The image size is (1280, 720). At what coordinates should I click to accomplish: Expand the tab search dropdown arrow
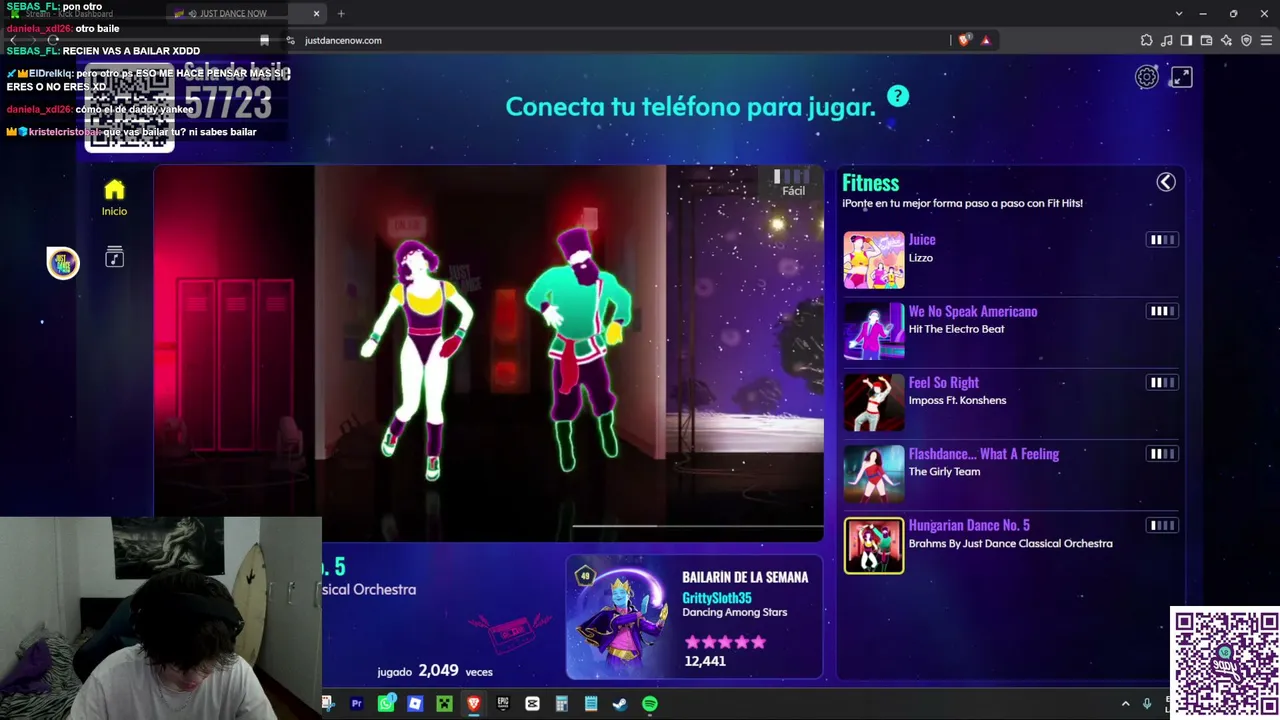[1179, 14]
